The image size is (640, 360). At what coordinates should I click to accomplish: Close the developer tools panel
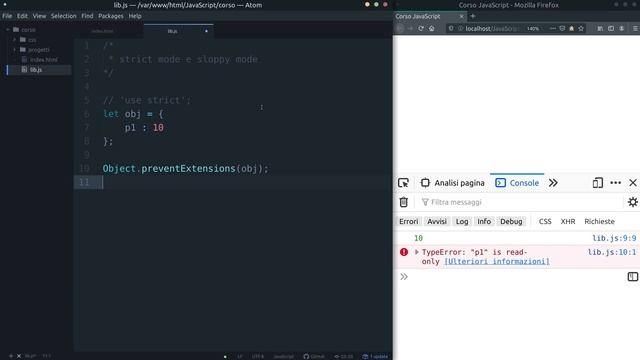pos(633,183)
